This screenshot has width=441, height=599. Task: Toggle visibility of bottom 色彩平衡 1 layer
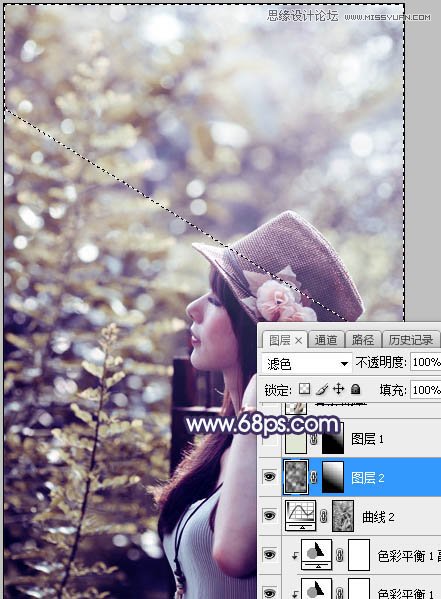click(x=269, y=593)
